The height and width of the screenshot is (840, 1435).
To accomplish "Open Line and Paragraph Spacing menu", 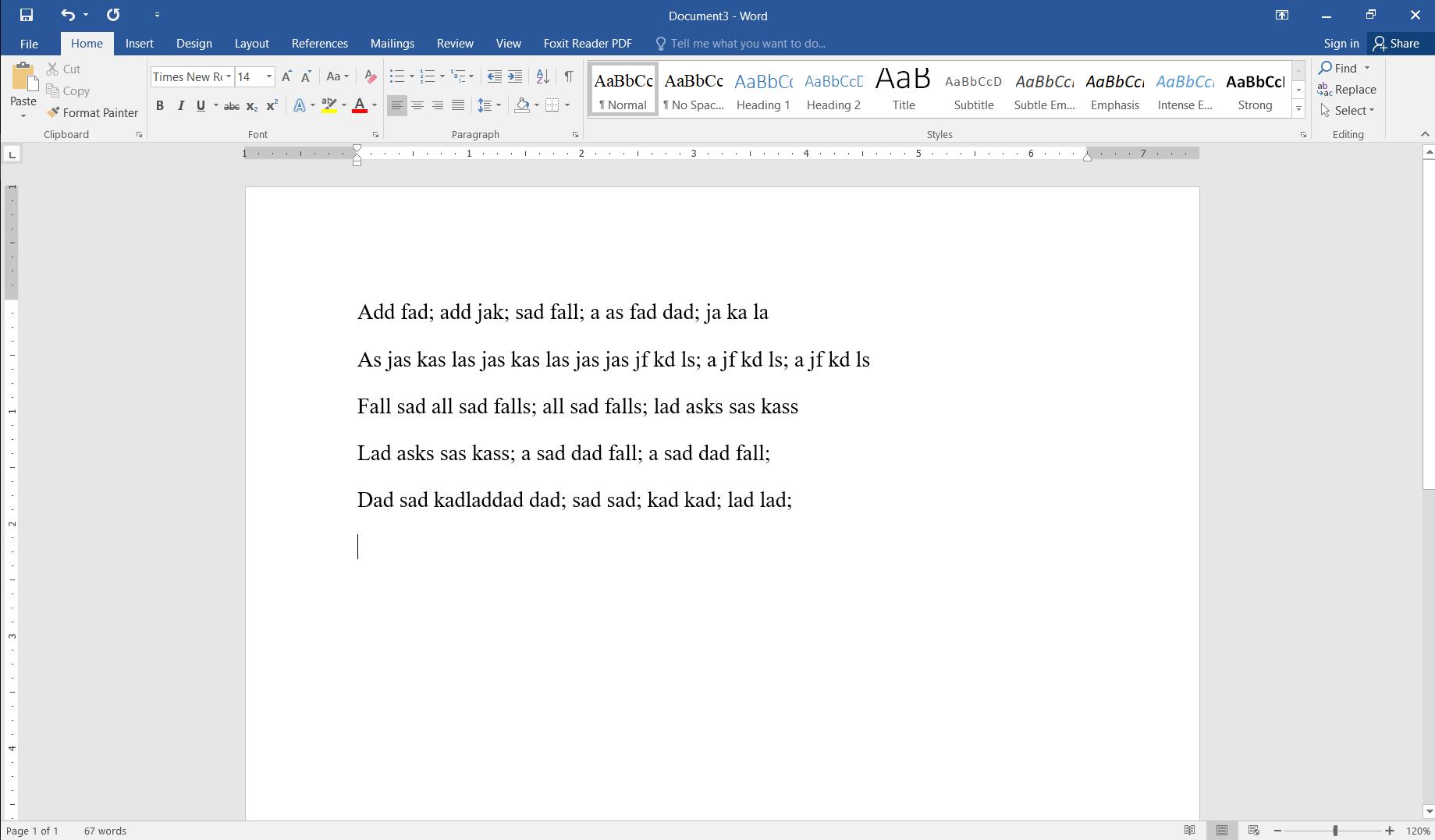I will tap(489, 105).
